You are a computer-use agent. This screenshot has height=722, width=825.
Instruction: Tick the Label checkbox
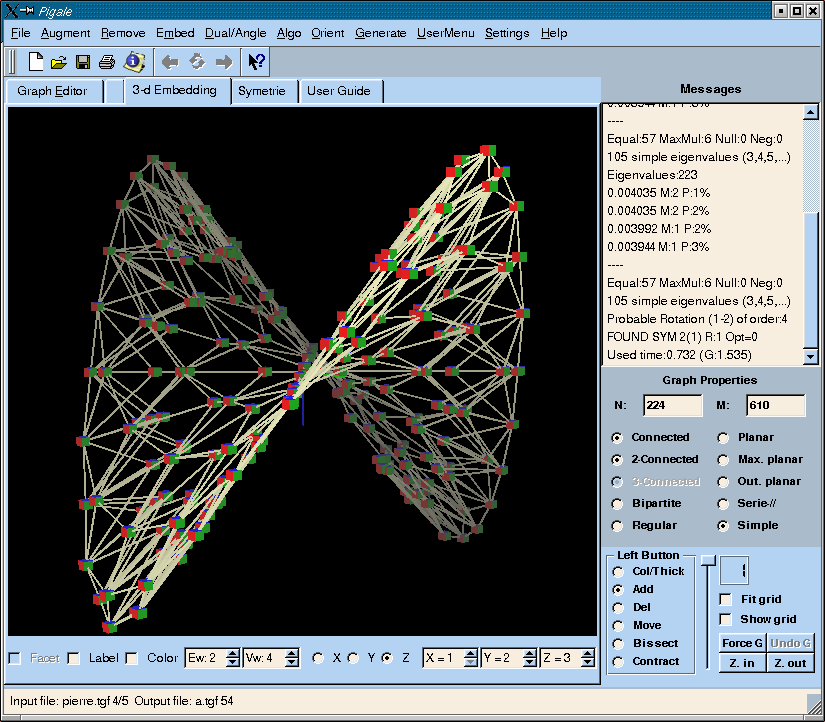[74, 658]
